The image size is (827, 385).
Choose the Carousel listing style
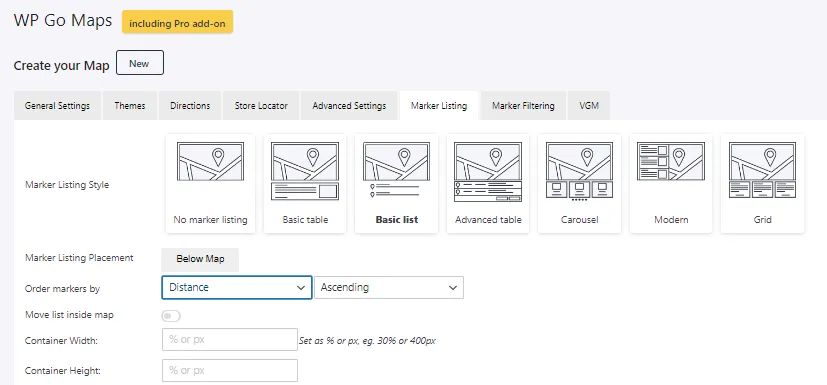click(579, 183)
